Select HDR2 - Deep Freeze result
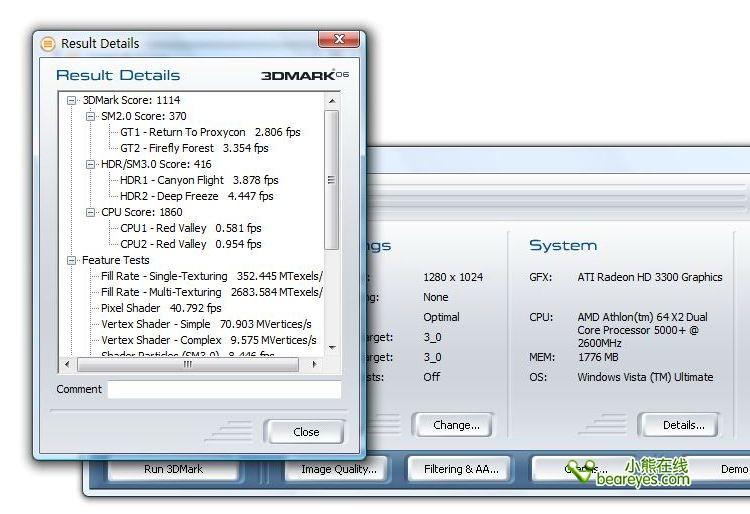This screenshot has width=750, height=514. [x=196, y=196]
